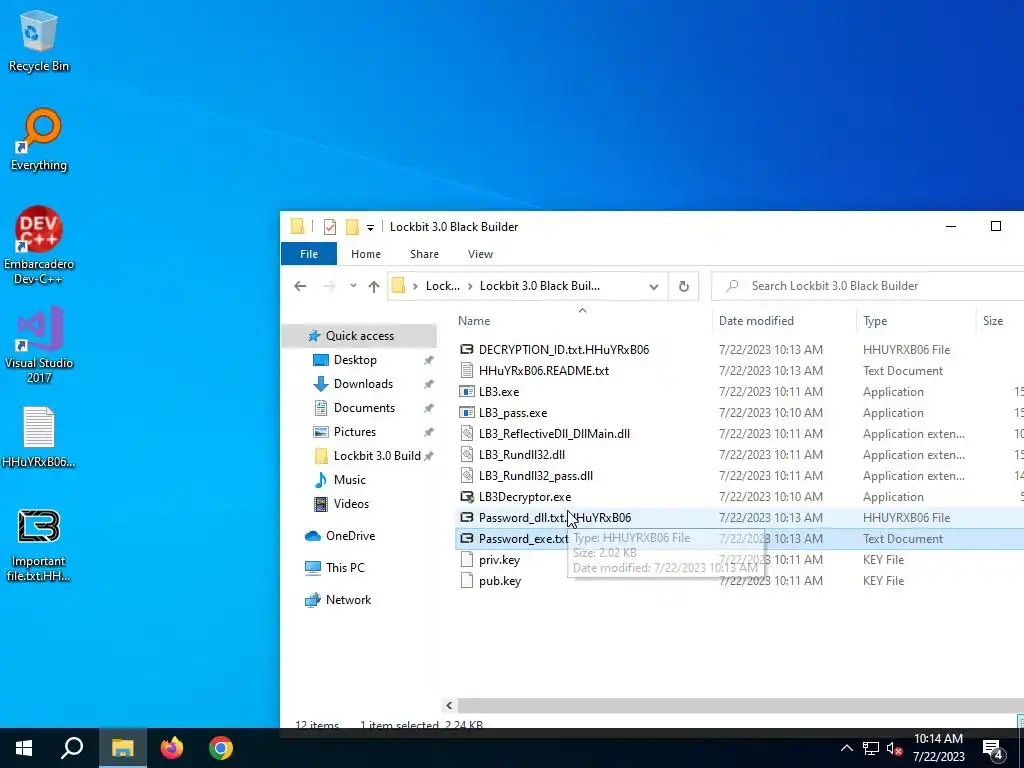
Task: Open Music in navigation pane
Action: click(x=349, y=480)
